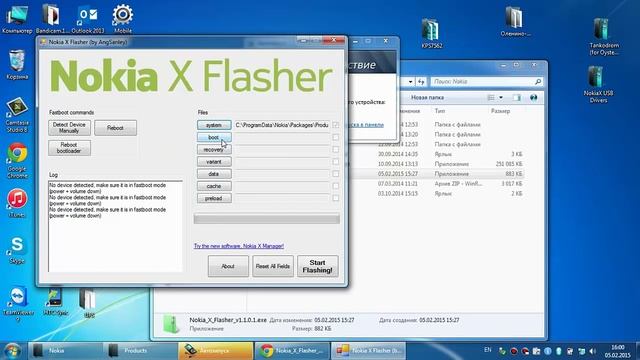Open Camtasia Studio 8 desktop shortcut
This screenshot has width=640, height=360.
click(x=17, y=115)
